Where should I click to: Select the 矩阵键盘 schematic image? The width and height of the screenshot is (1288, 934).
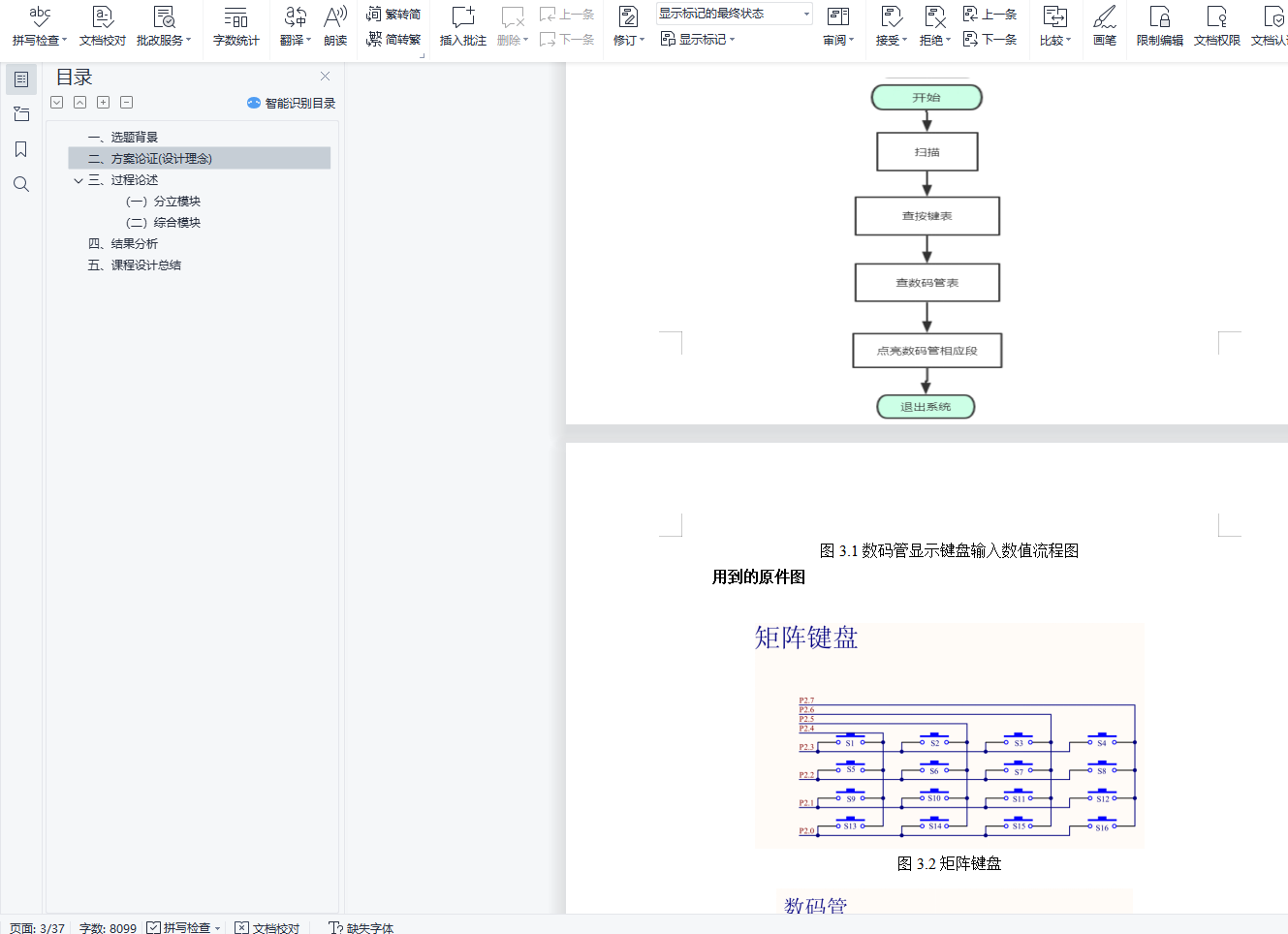click(949, 736)
